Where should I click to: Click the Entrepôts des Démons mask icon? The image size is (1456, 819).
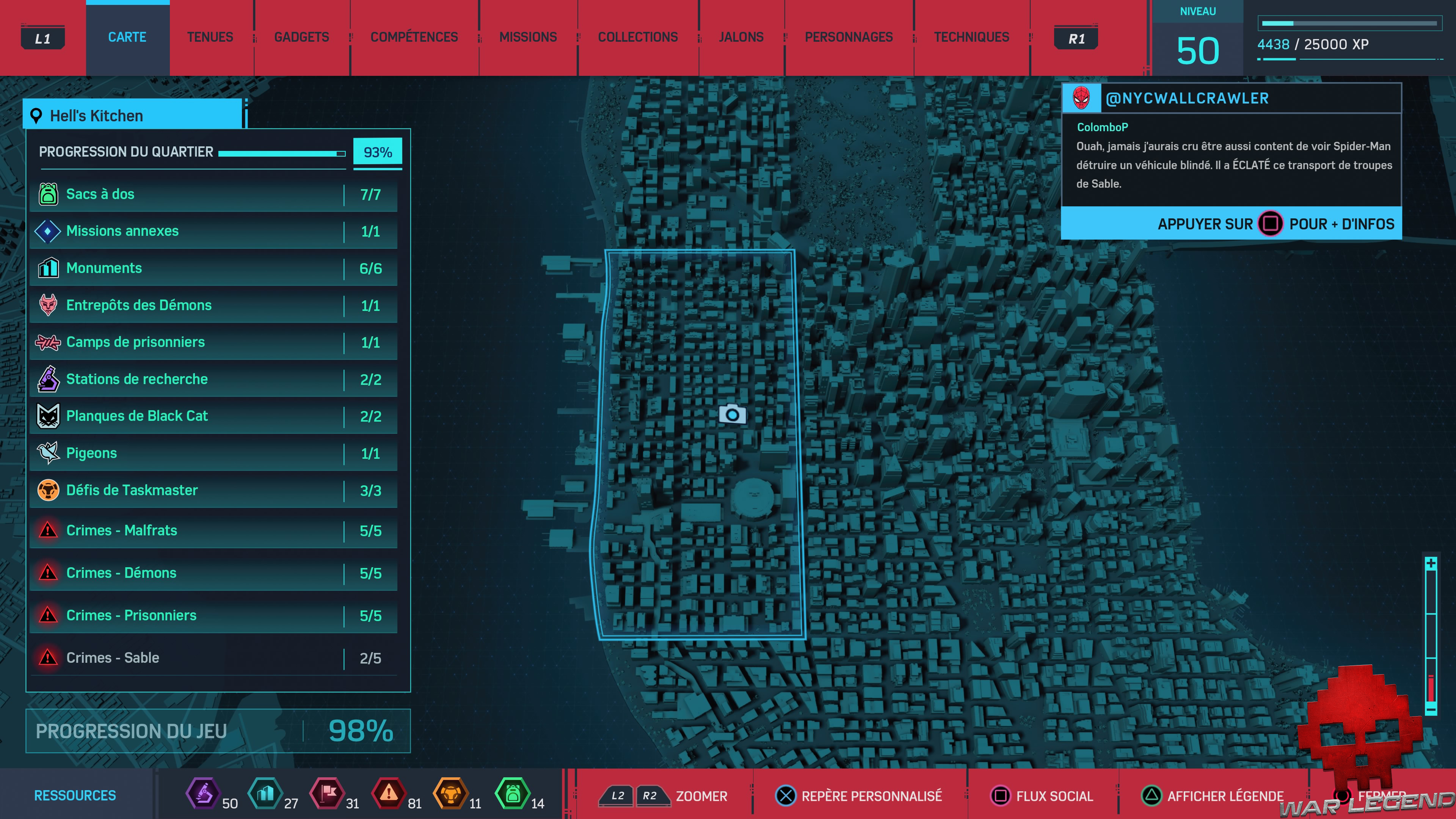click(x=48, y=305)
